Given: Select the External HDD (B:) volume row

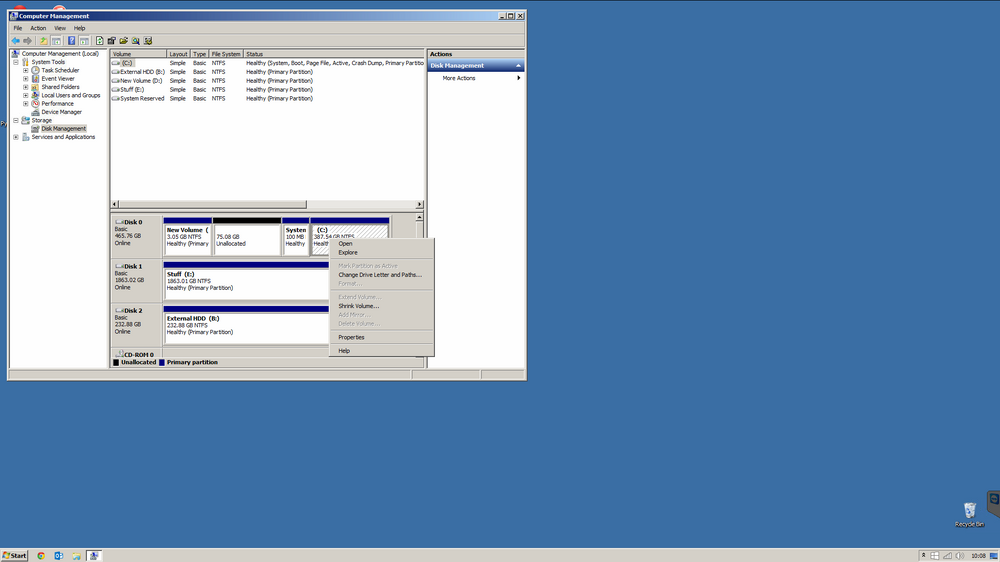Looking at the screenshot, I should tap(267, 72).
